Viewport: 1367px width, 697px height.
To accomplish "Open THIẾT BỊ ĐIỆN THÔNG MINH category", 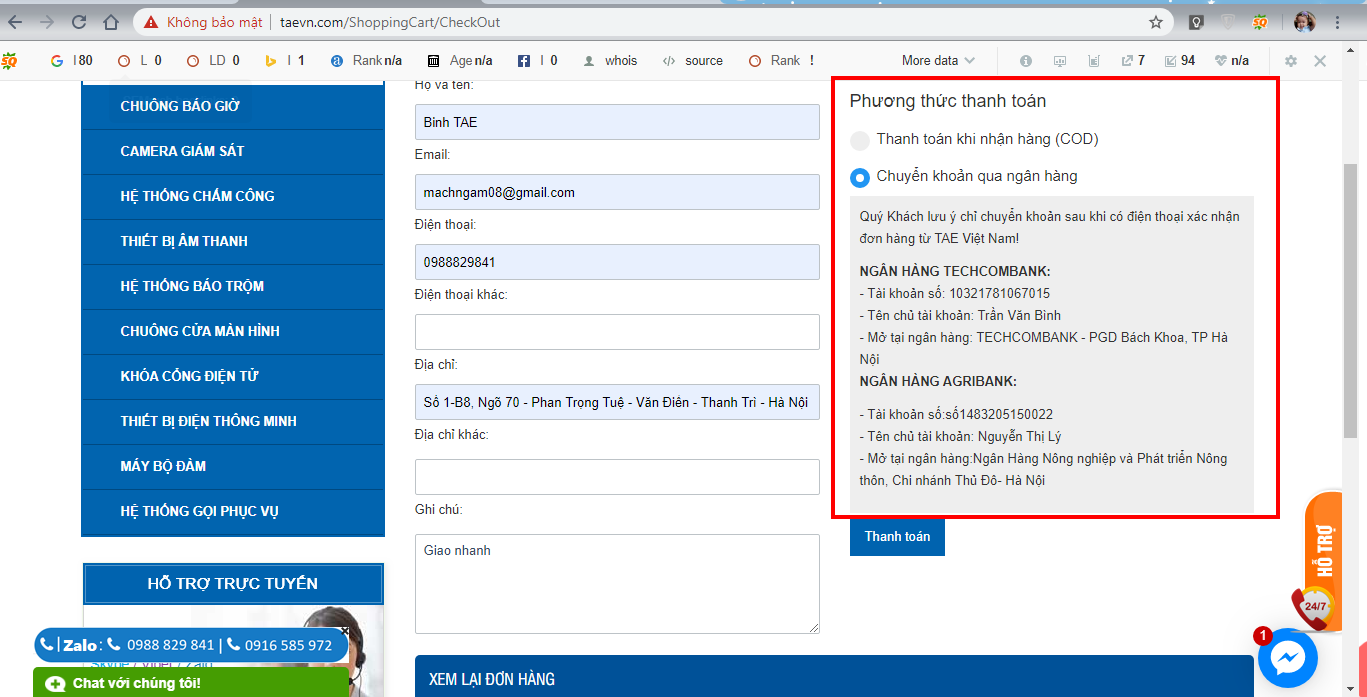I will coord(233,421).
